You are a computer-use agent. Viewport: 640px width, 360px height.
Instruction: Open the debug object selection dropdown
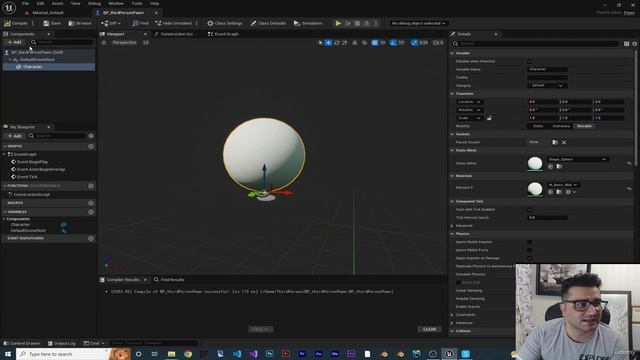click(418, 23)
